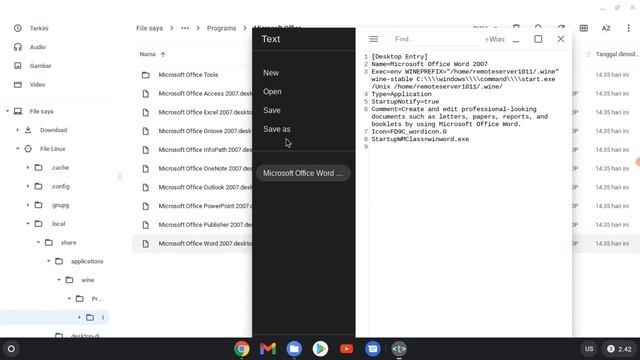Screen dimensions: 640x360
Task: Open status tray showing 2.42 clock
Action: (620, 349)
